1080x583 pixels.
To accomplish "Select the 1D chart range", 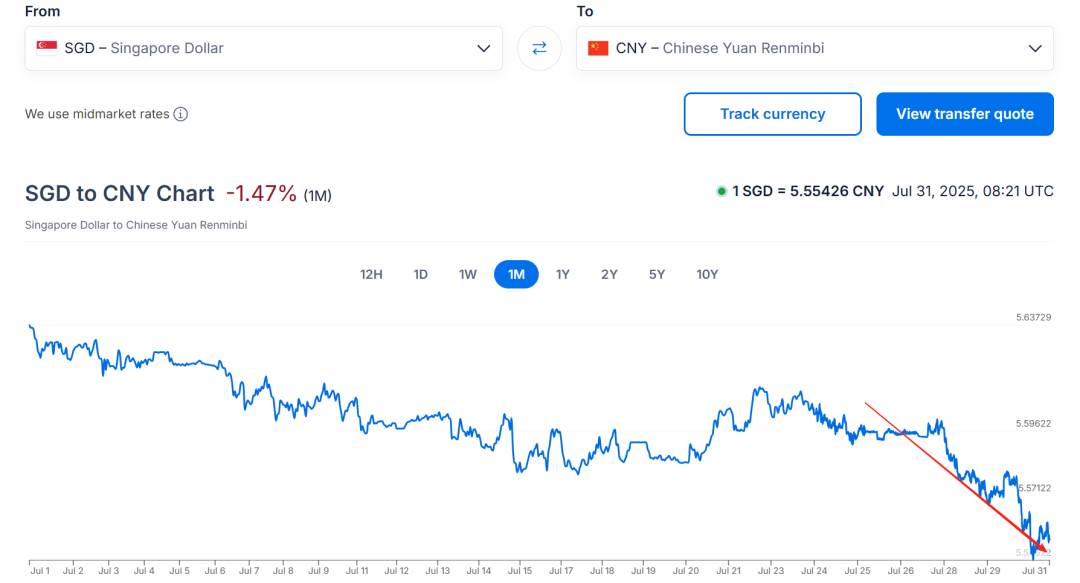I will point(420,274).
